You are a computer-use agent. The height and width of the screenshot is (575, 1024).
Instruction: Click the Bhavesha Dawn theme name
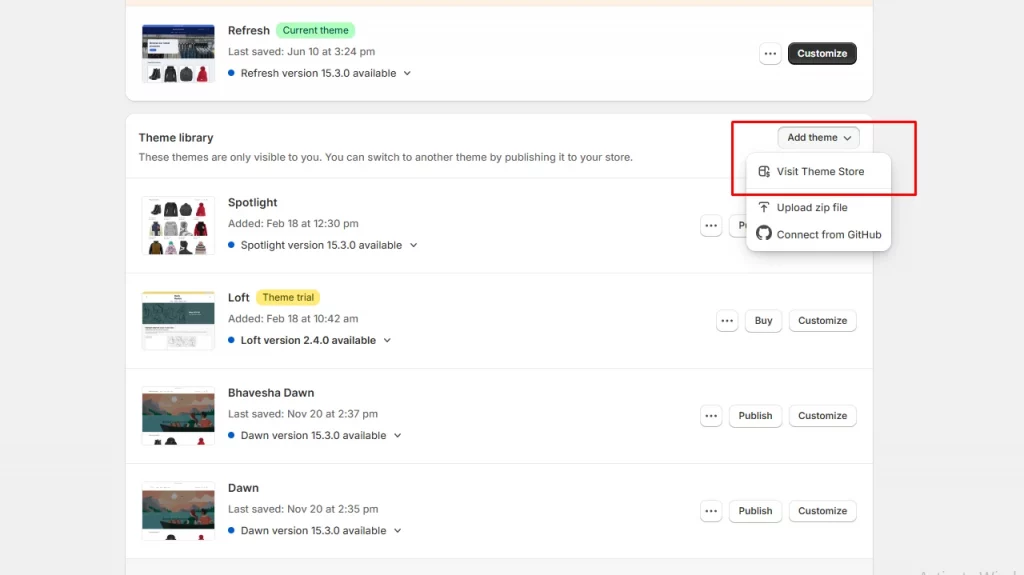[x=271, y=393]
